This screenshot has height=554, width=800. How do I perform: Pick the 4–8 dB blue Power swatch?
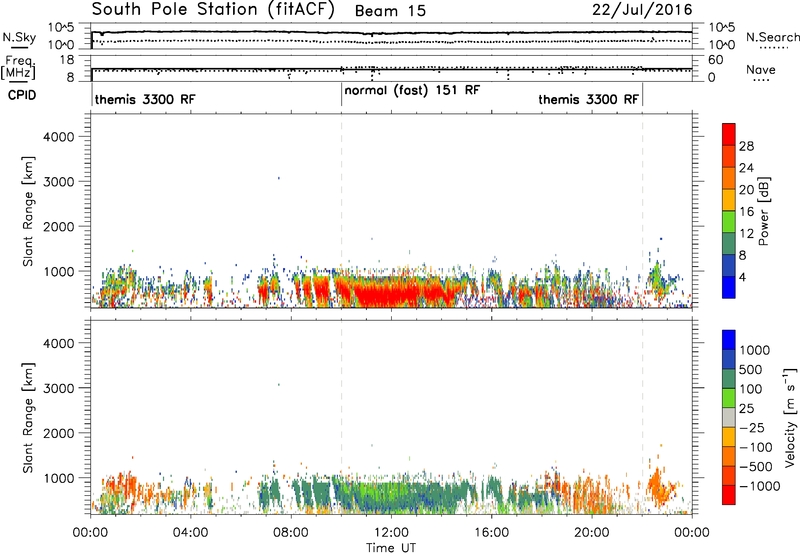pos(729,265)
